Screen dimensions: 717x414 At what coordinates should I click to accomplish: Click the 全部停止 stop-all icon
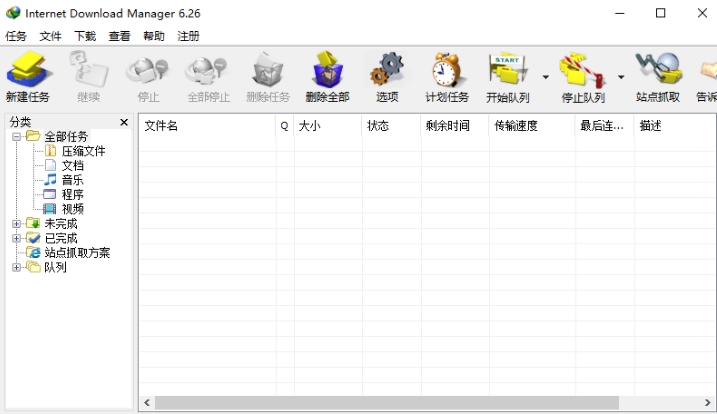[207, 71]
